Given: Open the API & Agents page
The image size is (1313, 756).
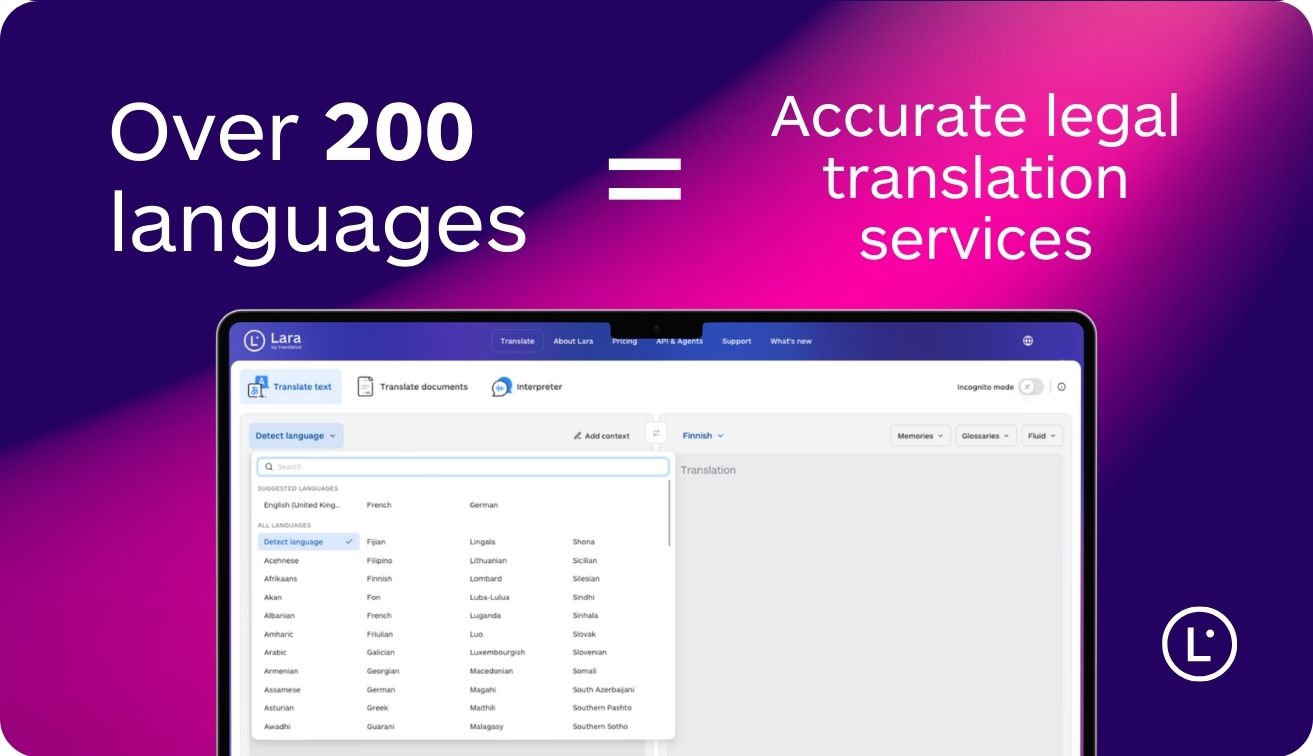Looking at the screenshot, I should click(x=678, y=340).
